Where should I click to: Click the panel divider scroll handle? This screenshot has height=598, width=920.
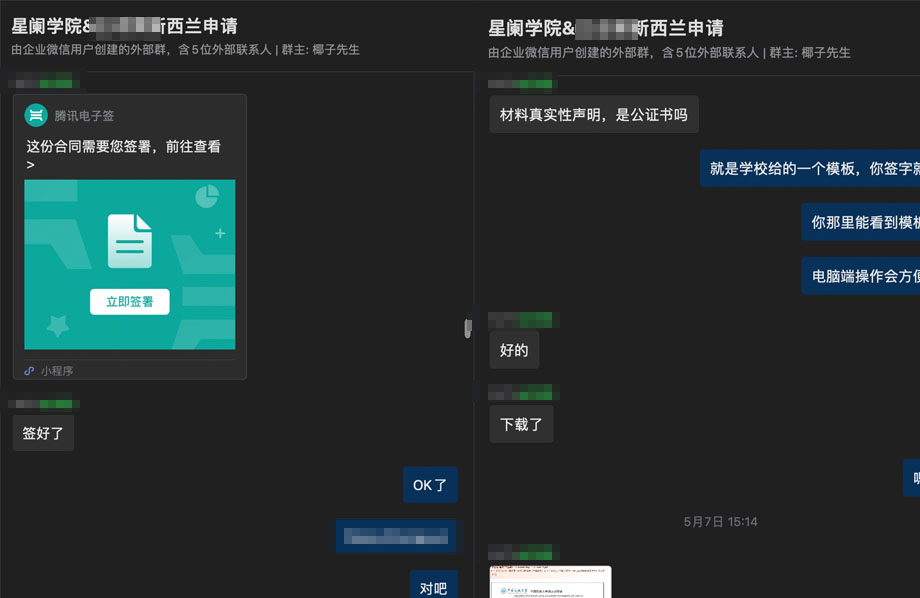tap(467, 328)
